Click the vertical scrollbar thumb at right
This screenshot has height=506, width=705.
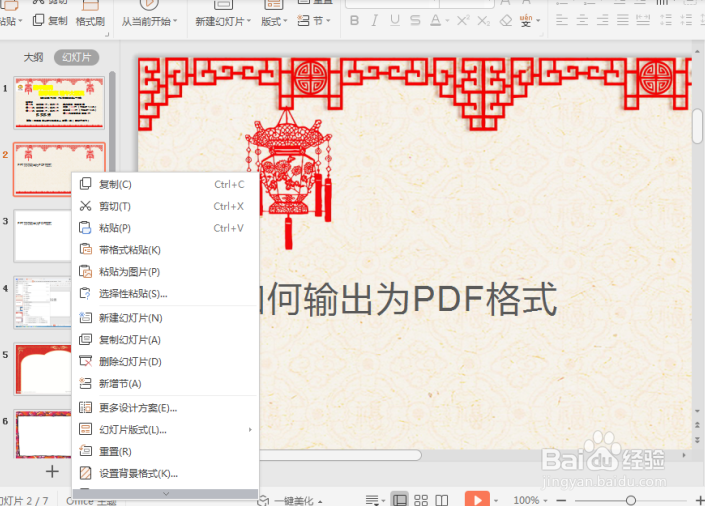click(x=697, y=126)
